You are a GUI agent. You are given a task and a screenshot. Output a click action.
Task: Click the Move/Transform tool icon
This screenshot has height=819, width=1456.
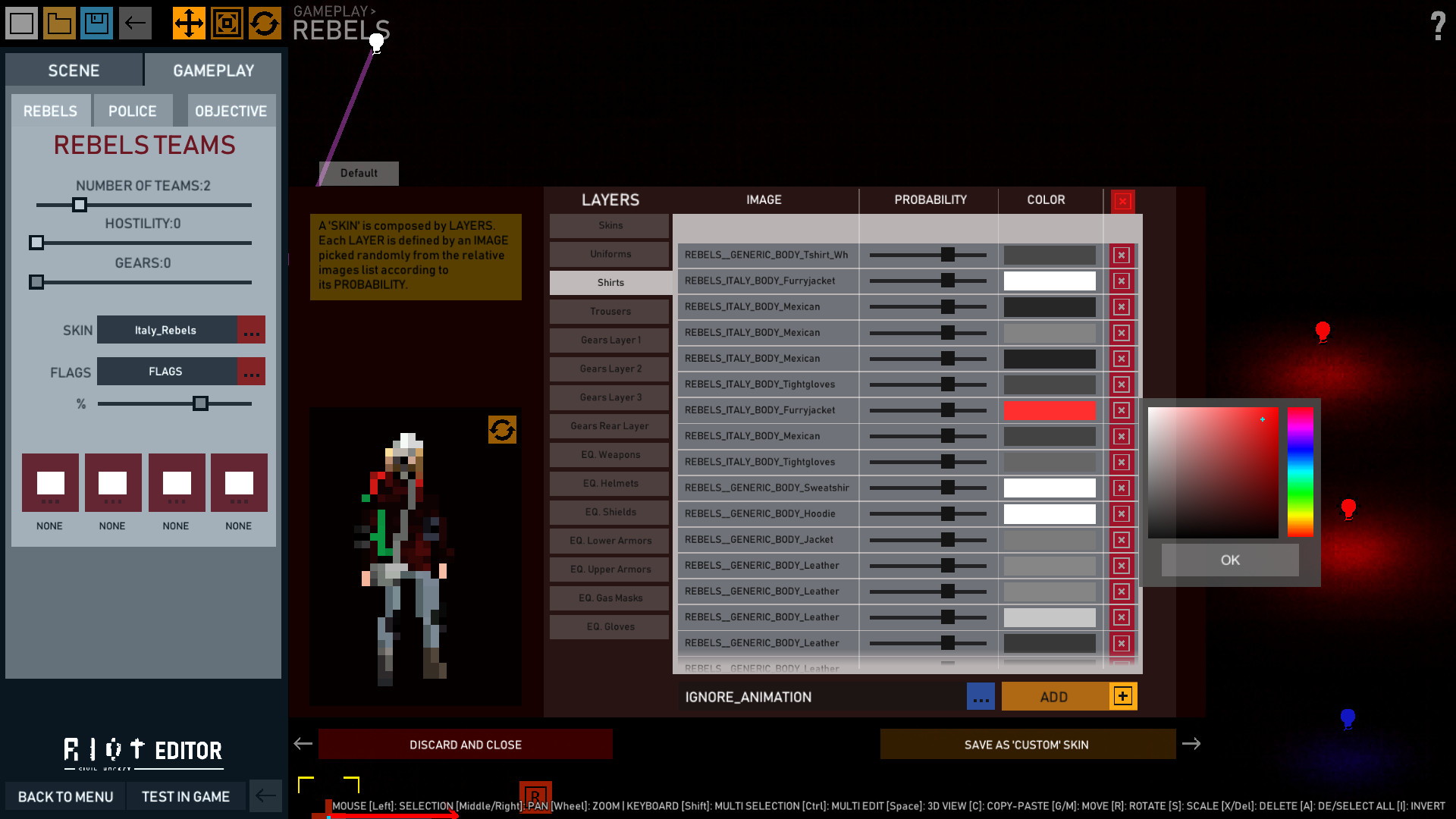click(x=187, y=22)
